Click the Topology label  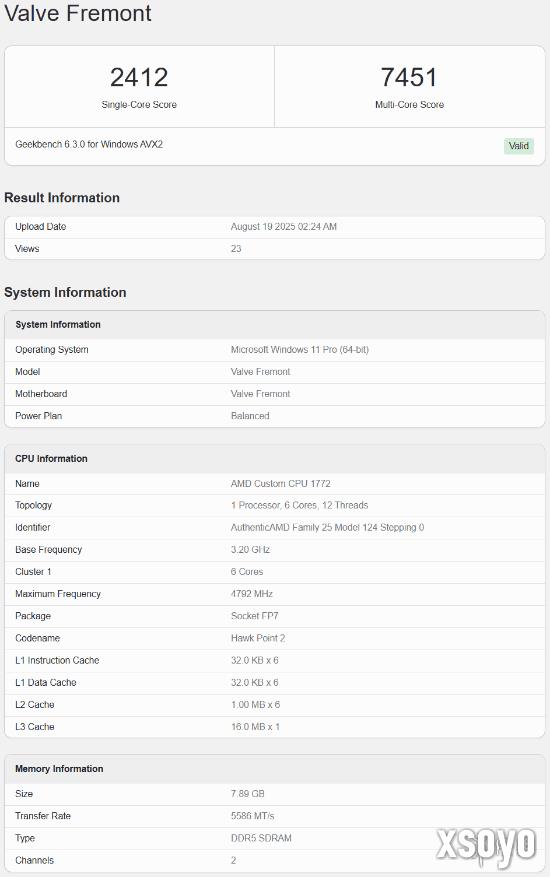click(x=33, y=505)
